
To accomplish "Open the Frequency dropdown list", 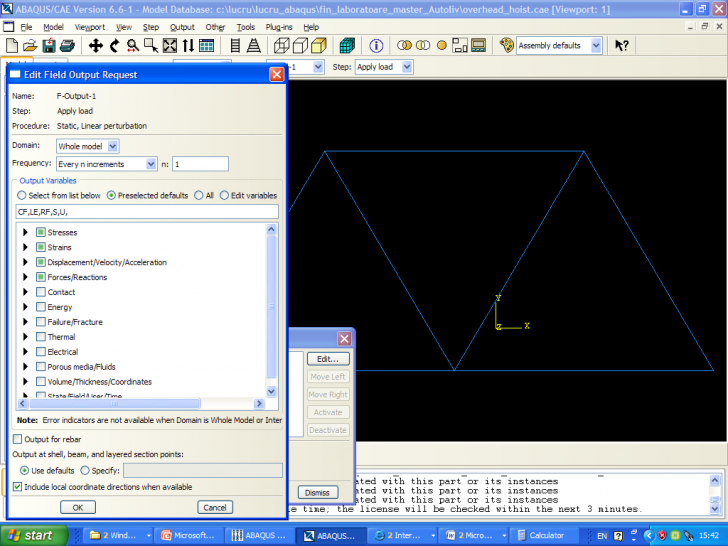I will pos(151,164).
